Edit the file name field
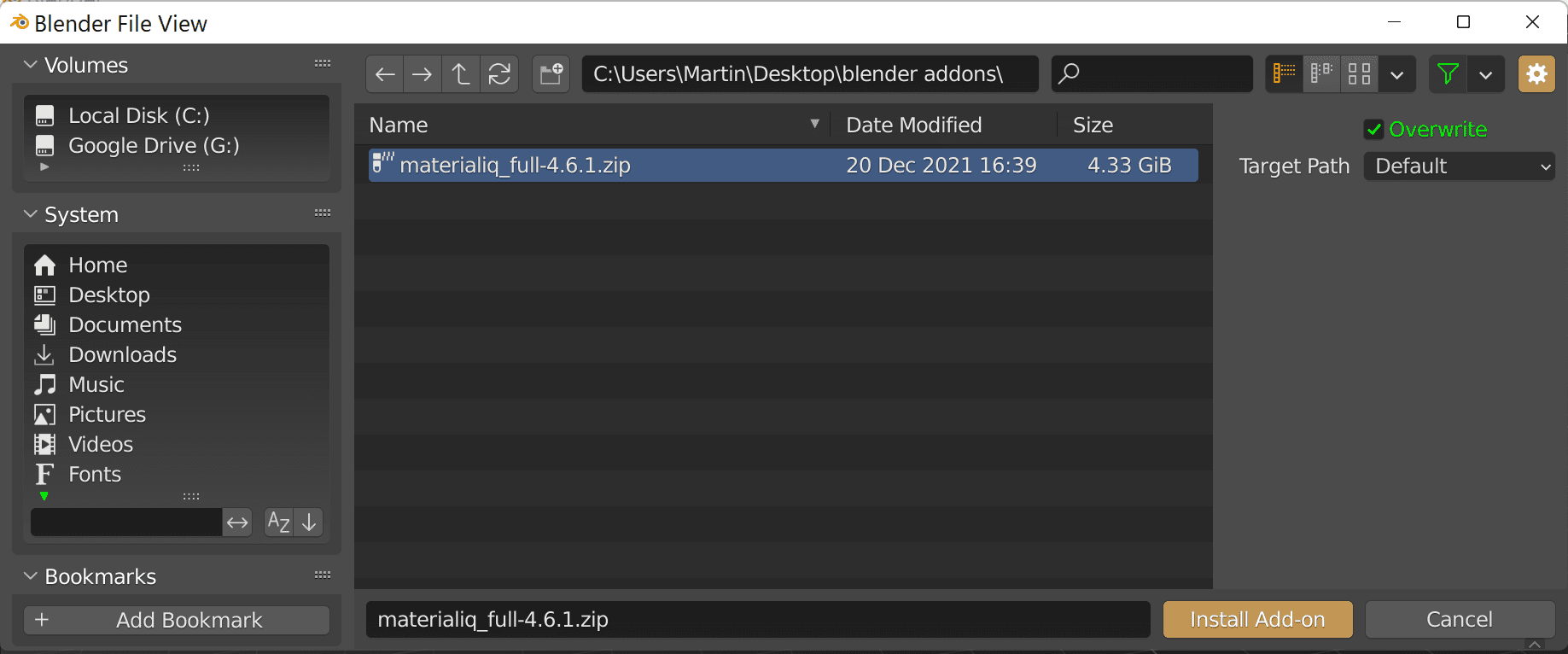 pyautogui.click(x=758, y=620)
